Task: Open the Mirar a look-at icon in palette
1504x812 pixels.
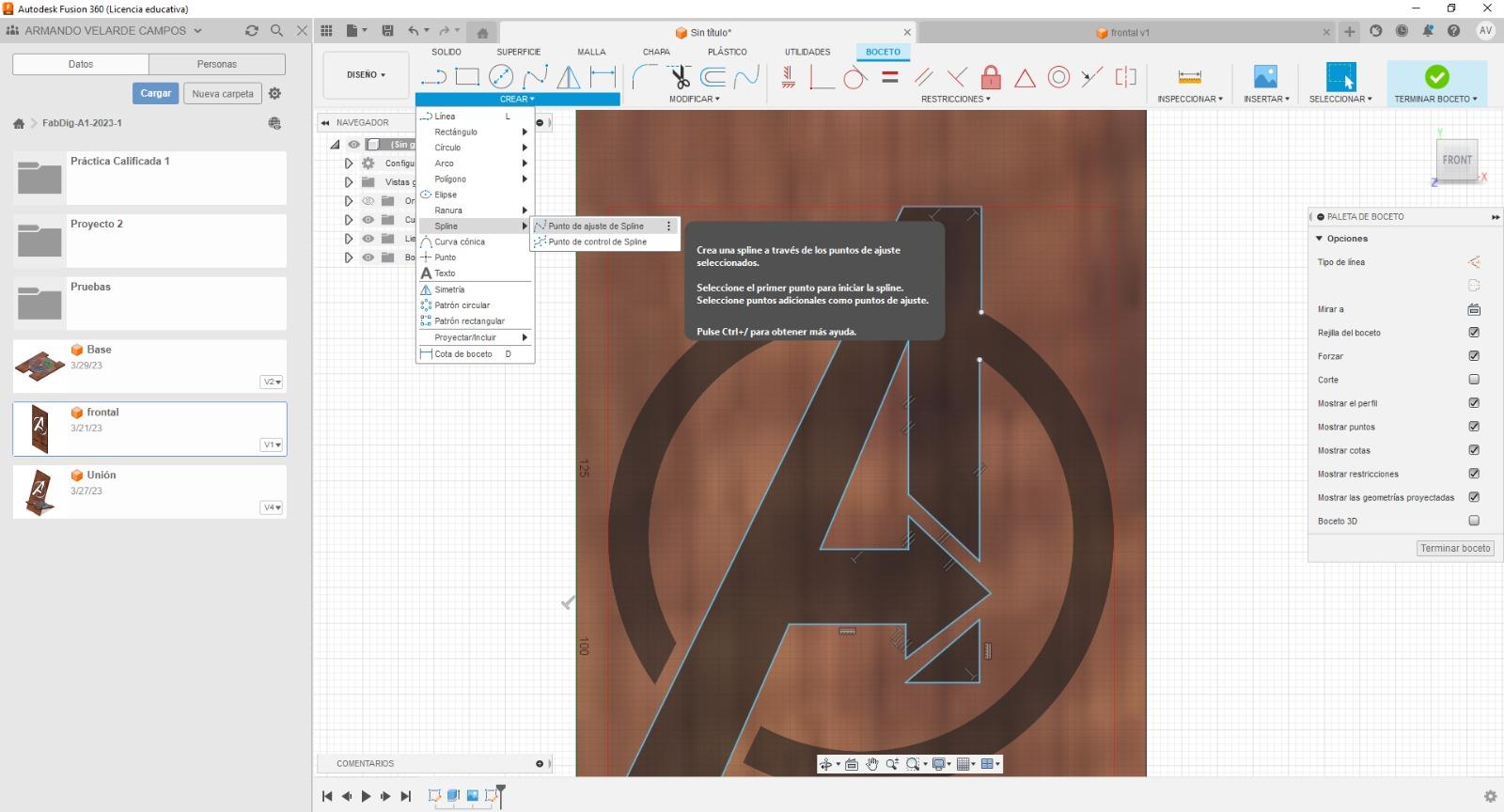Action: [1474, 309]
